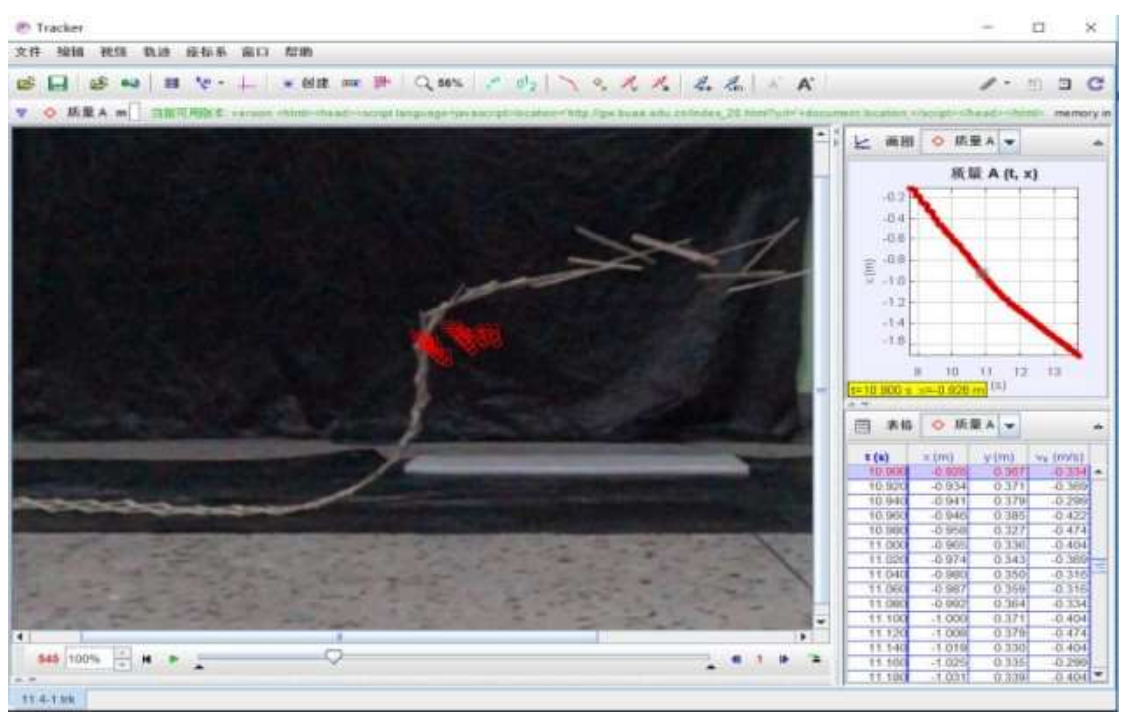
Task: Open the track control icon beside 创建
Action: [351, 83]
